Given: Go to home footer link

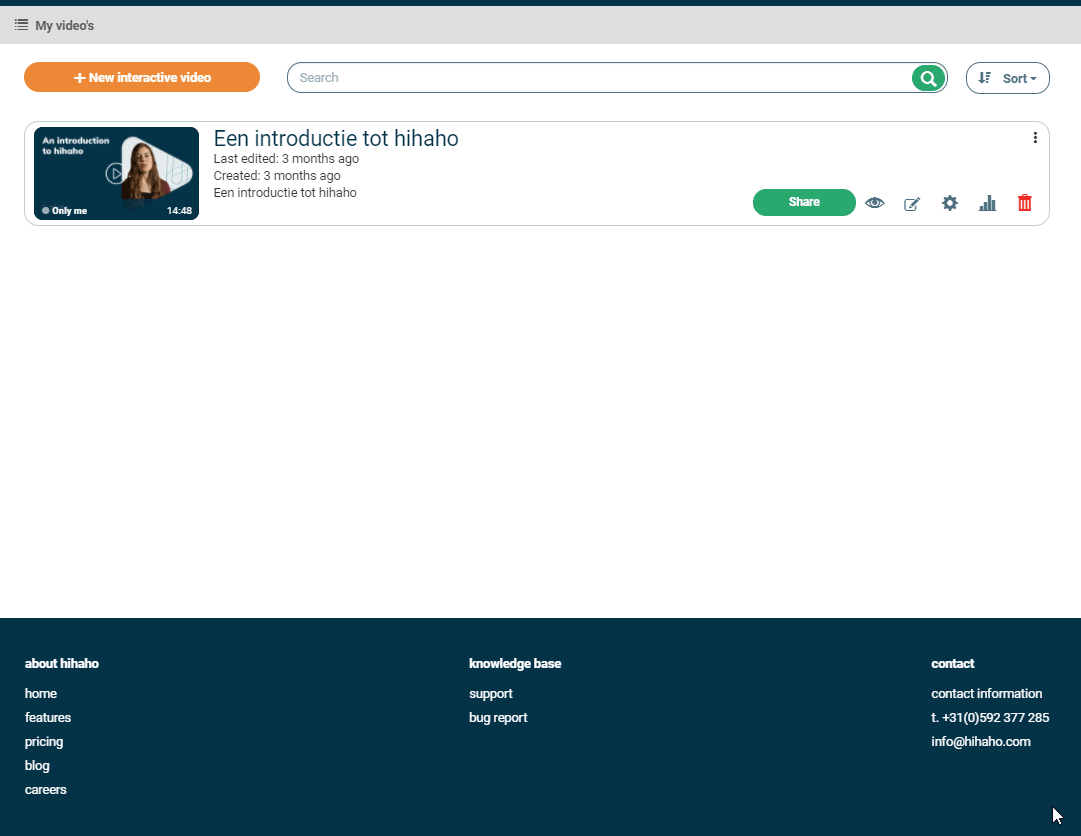Looking at the screenshot, I should click(x=41, y=693).
